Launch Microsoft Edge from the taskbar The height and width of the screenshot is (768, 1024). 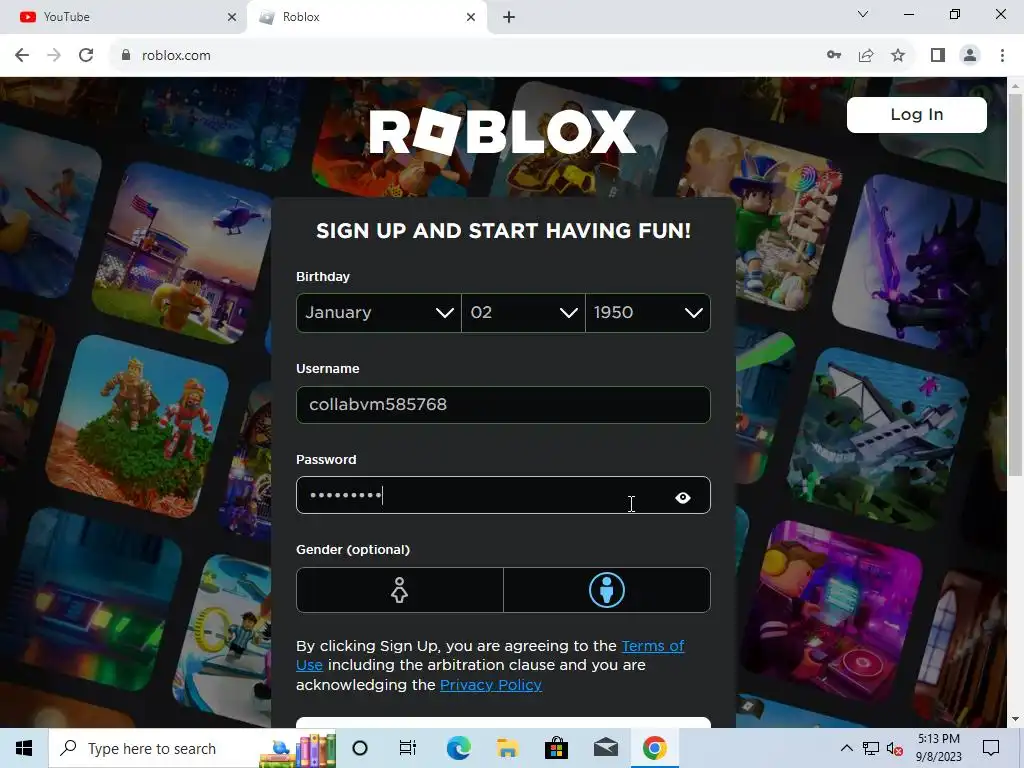pos(458,748)
